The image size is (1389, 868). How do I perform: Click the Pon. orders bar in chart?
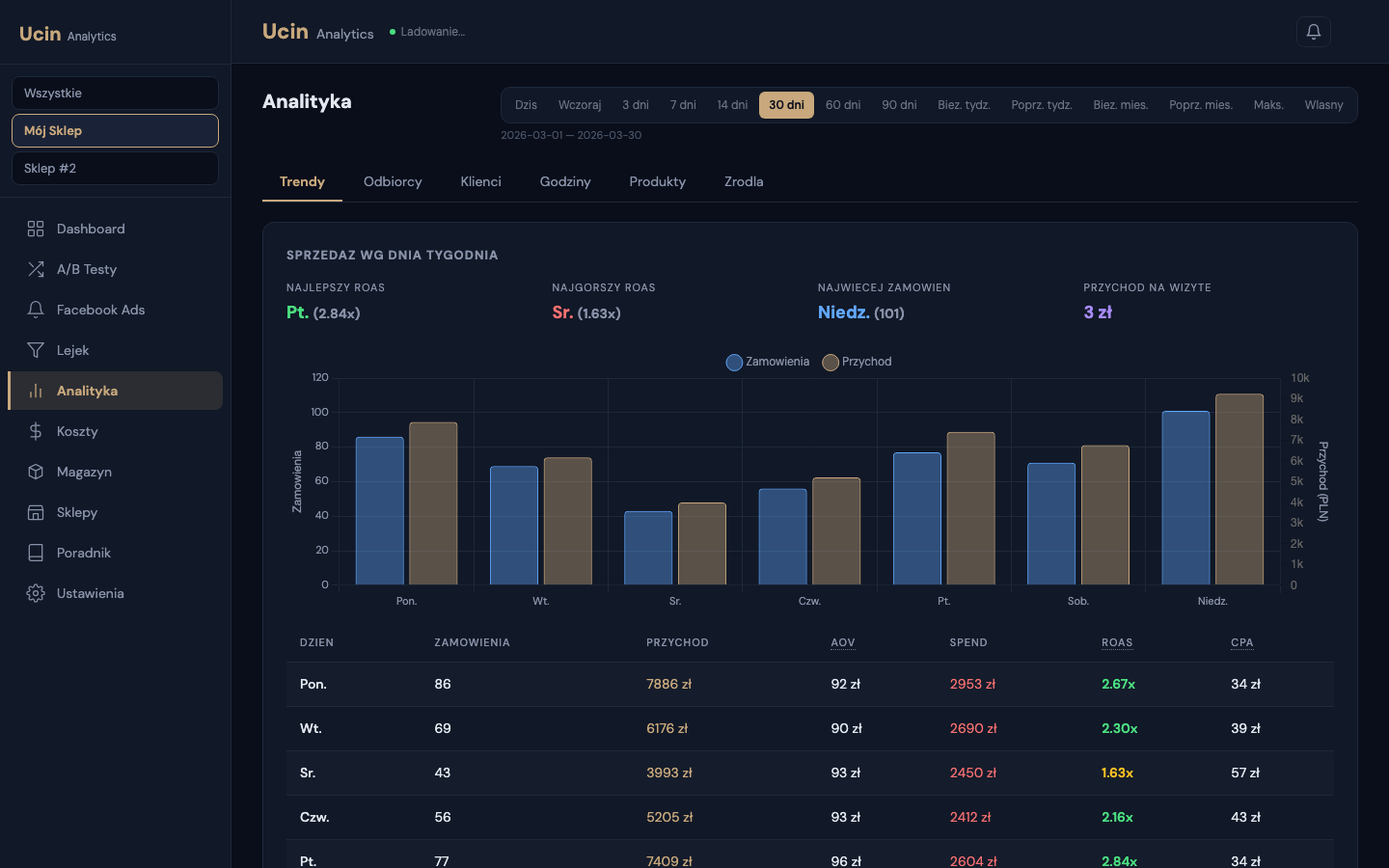click(380, 511)
